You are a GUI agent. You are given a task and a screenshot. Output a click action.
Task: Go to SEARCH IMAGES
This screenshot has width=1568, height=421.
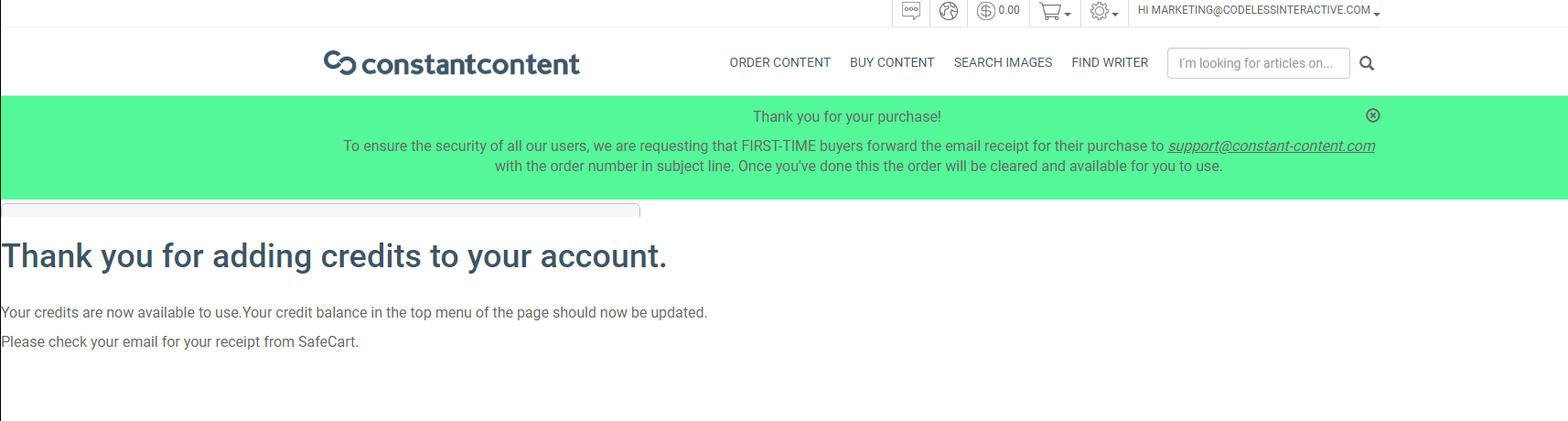(x=1003, y=63)
